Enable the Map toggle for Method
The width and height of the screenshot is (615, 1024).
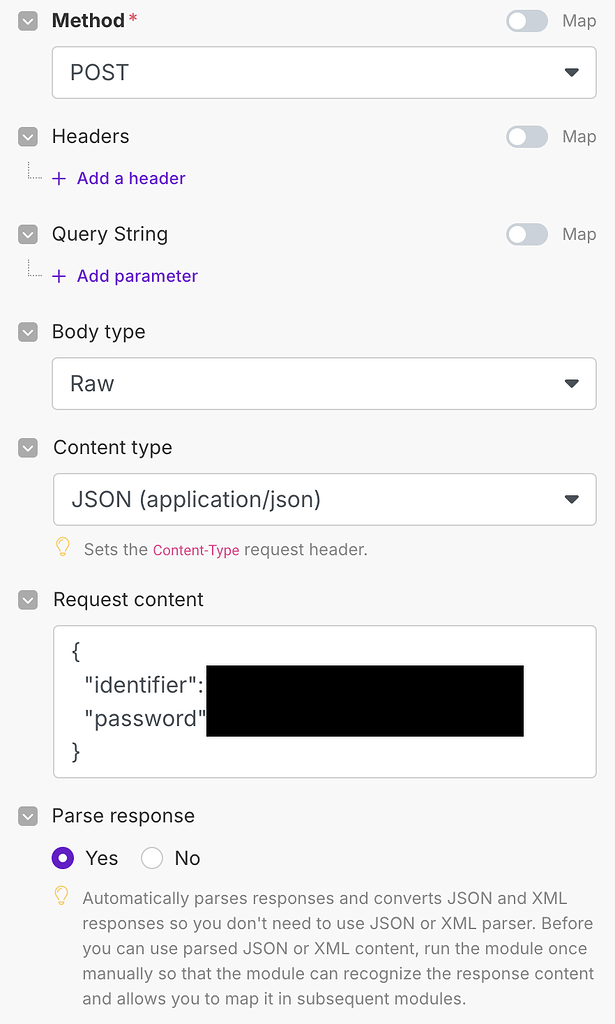pos(526,21)
